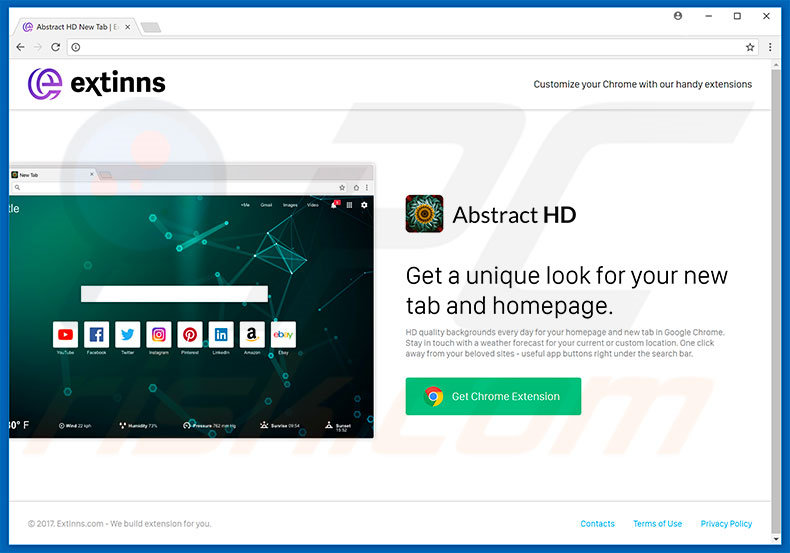
Task: Click the Humidity weather item in preview
Action: coord(138,426)
